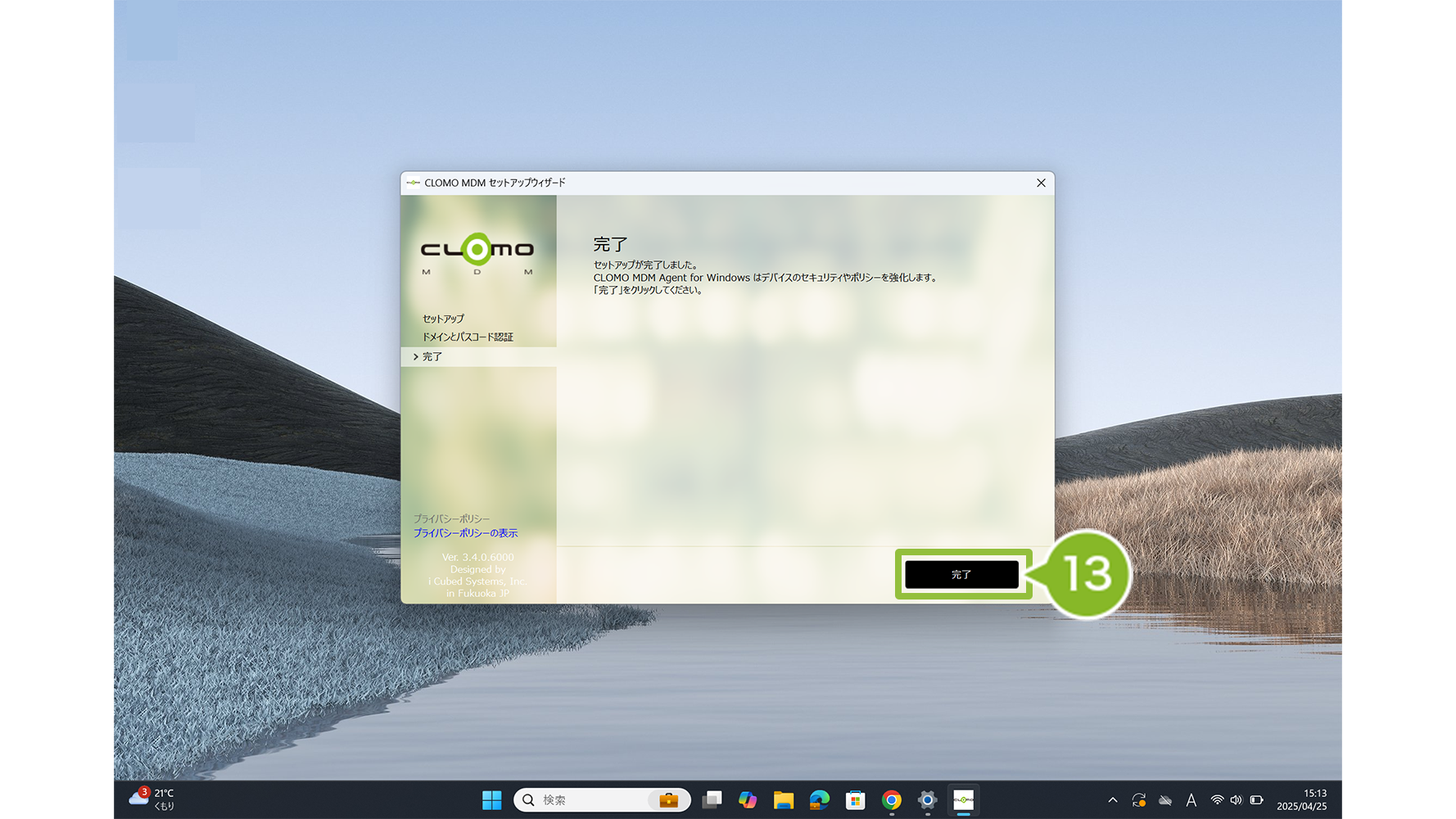Click the briefcase icon in search box
The width and height of the screenshot is (1456, 819).
[x=668, y=800]
